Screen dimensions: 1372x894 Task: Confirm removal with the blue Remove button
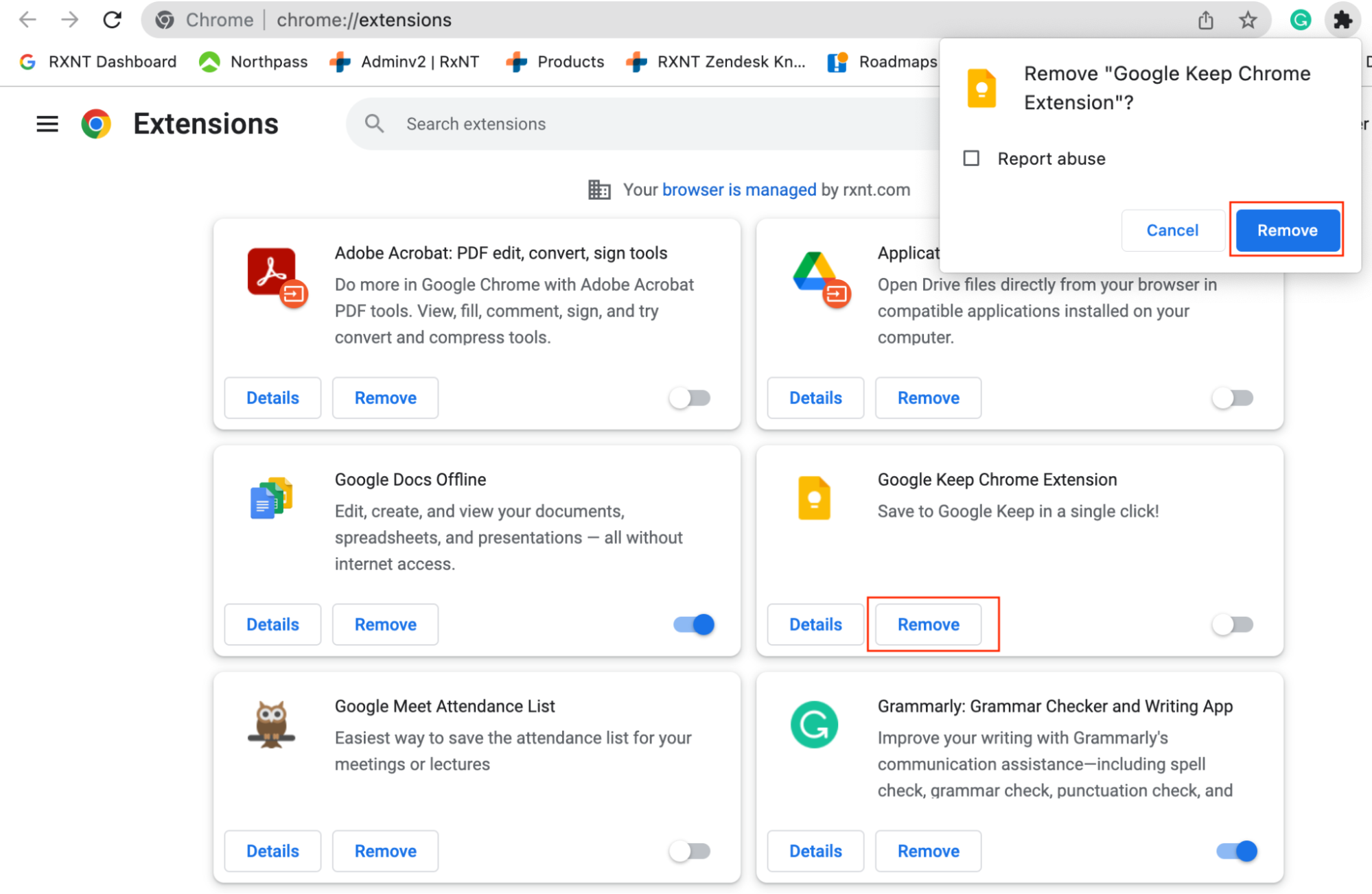1288,231
